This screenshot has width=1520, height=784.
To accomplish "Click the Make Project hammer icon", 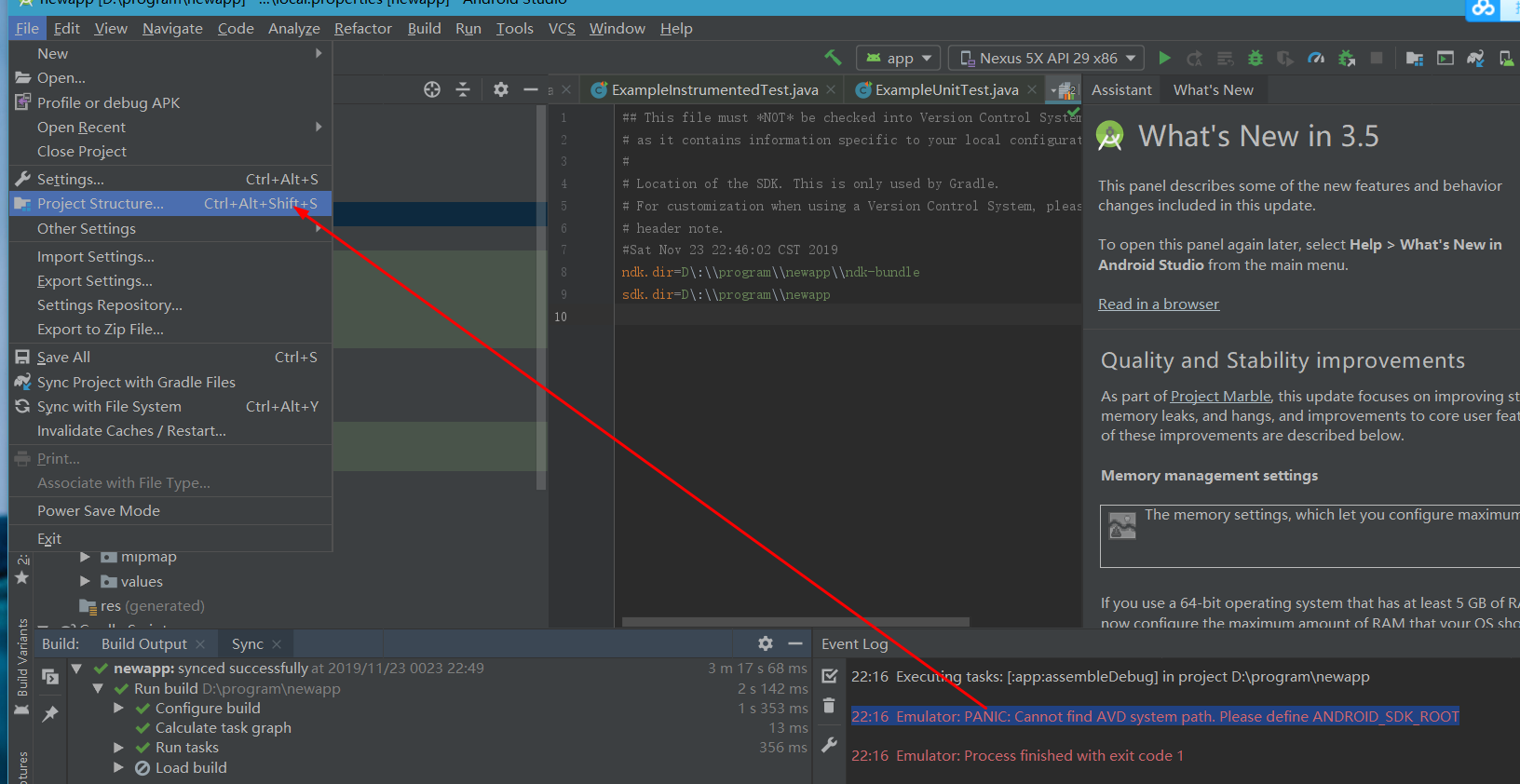I will [833, 58].
